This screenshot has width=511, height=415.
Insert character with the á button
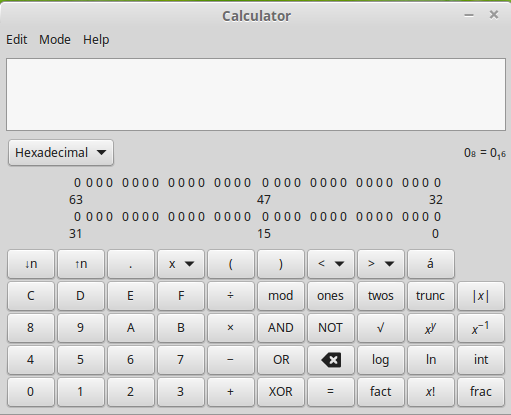[x=431, y=264]
